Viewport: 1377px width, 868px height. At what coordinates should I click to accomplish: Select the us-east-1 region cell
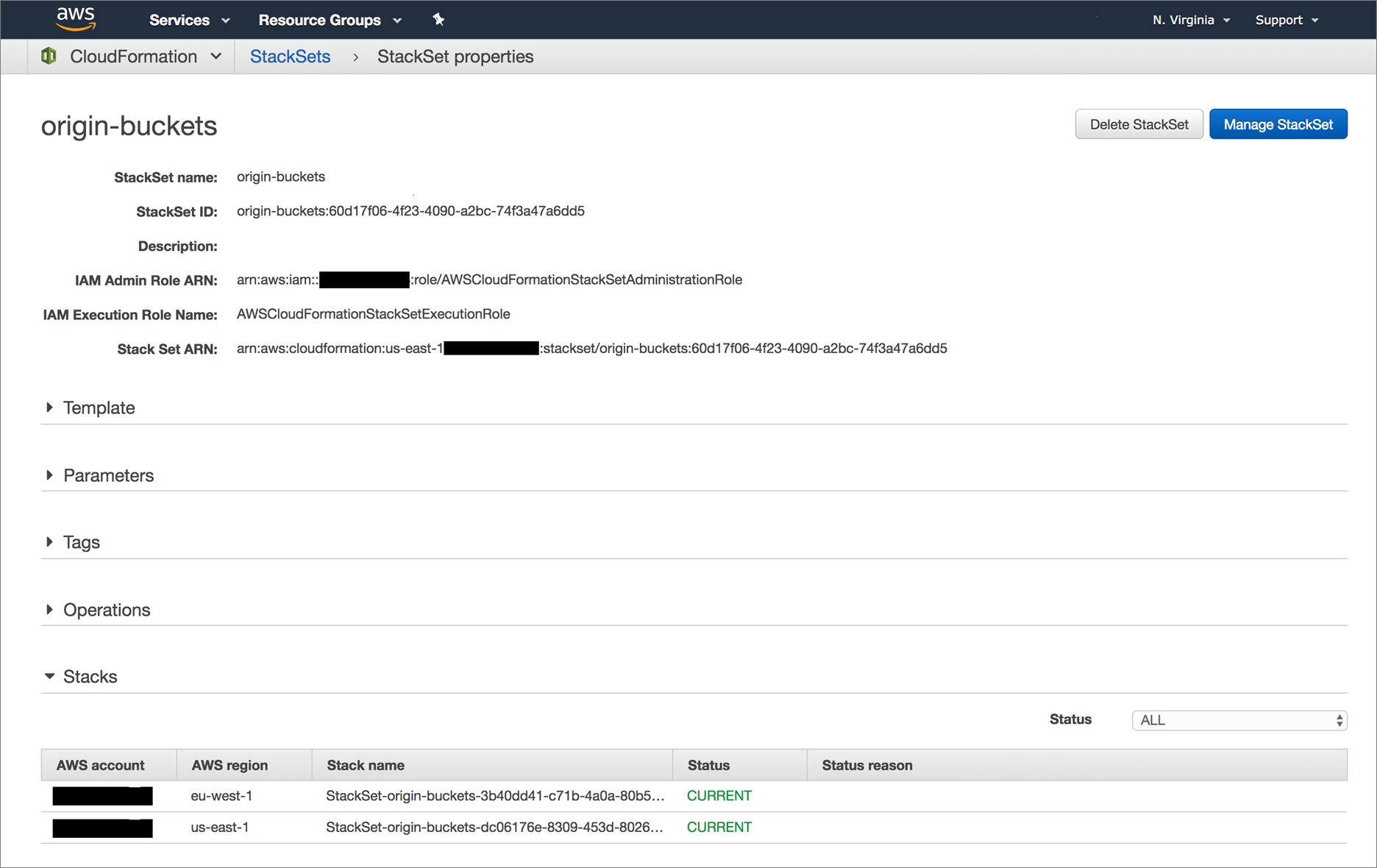coord(220,828)
